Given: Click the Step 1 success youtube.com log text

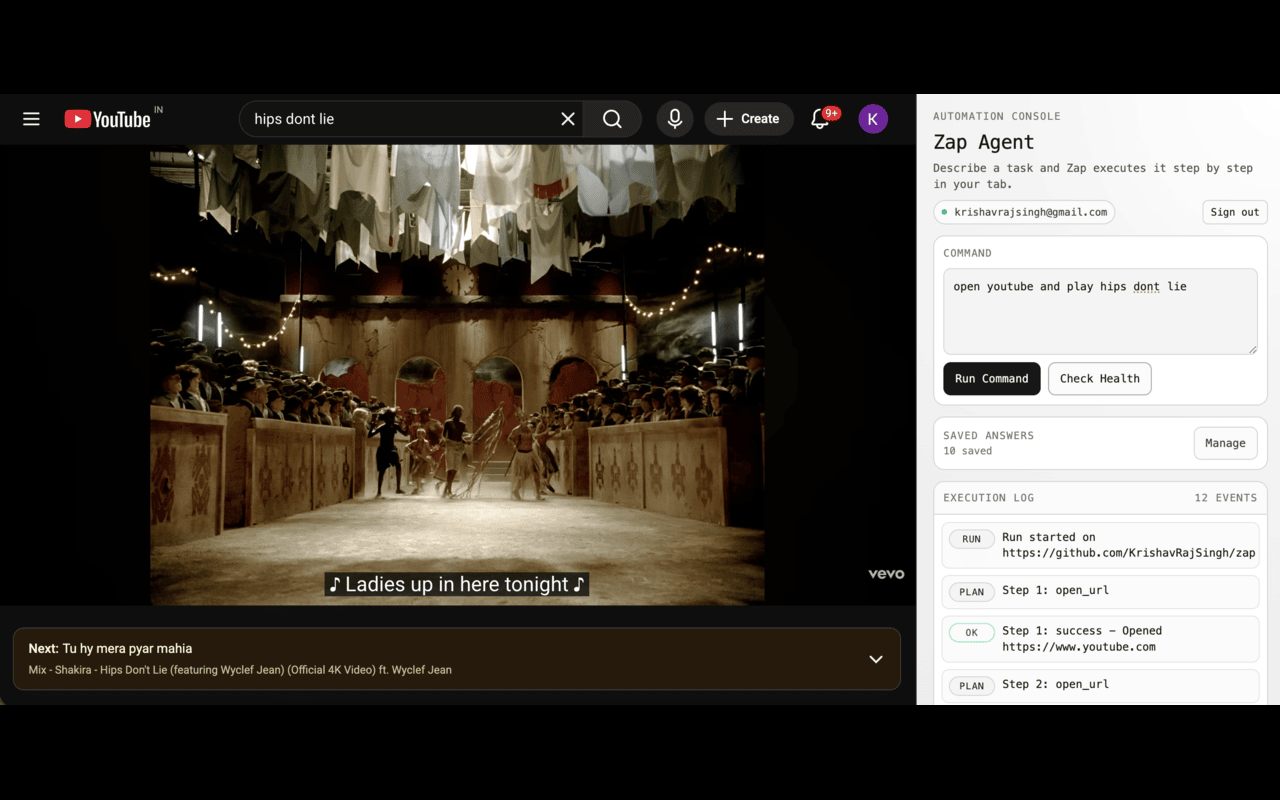Looking at the screenshot, I should coord(1082,639).
